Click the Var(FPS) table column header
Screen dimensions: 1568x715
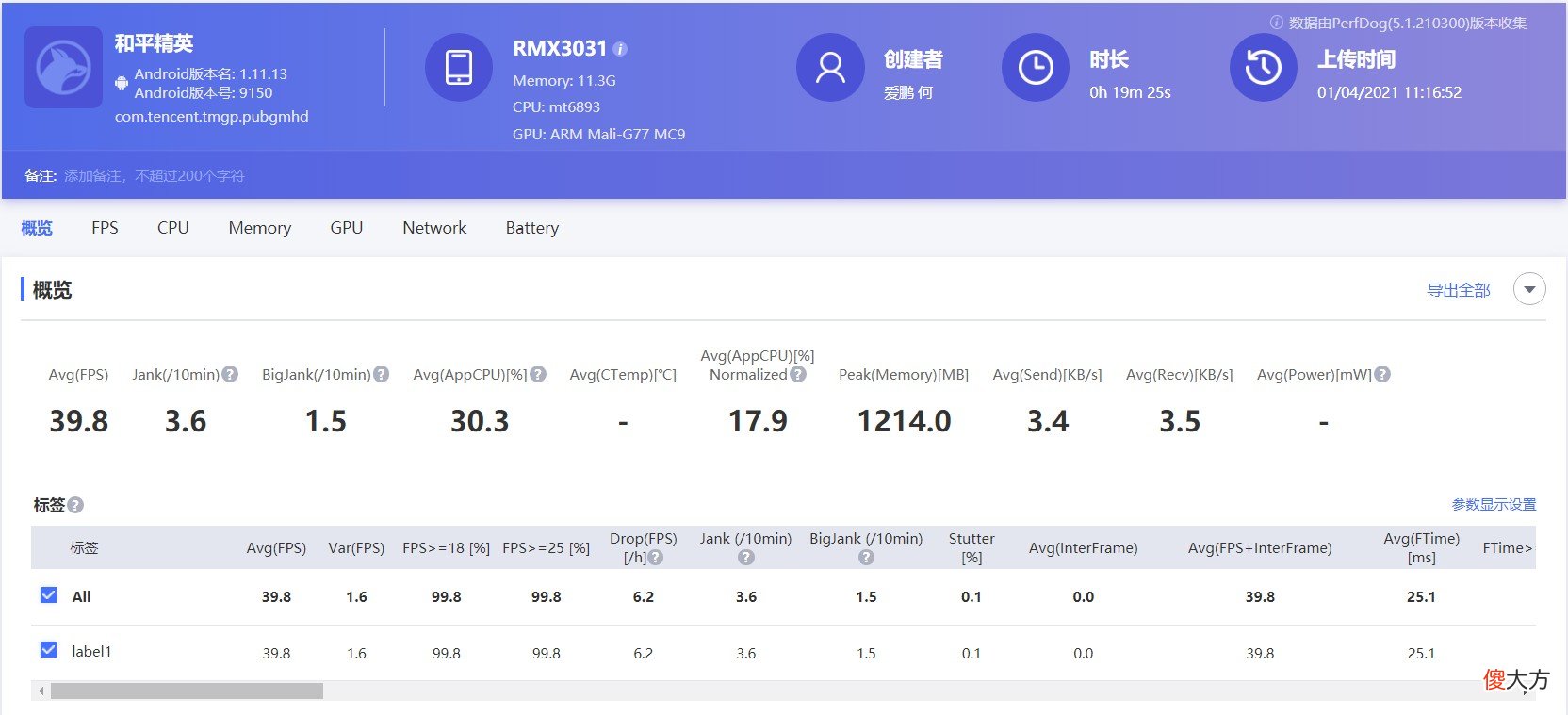(x=356, y=548)
